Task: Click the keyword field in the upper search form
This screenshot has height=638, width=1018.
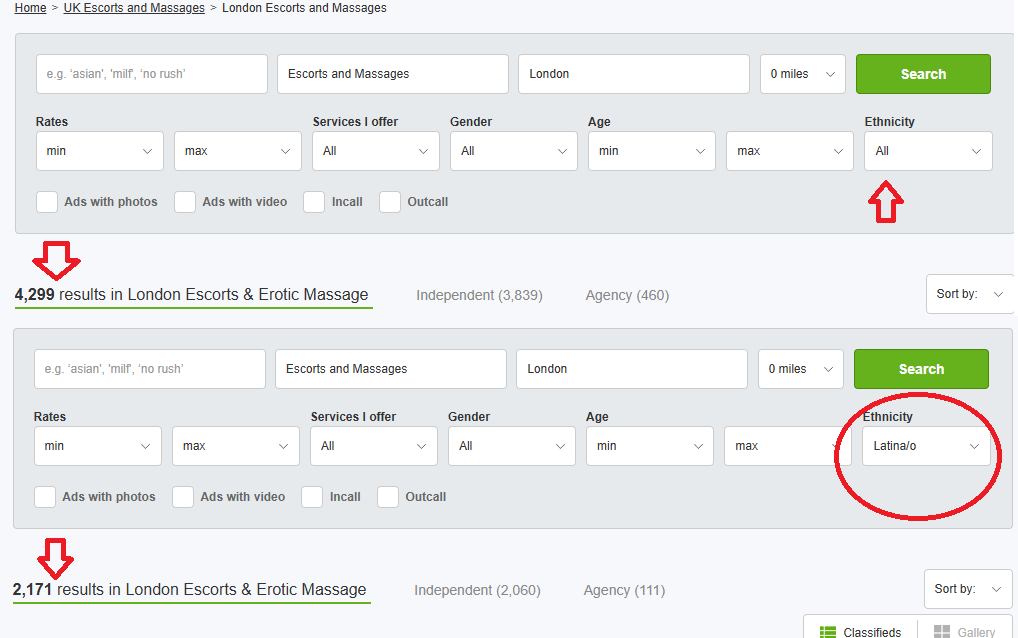Action: click(152, 74)
